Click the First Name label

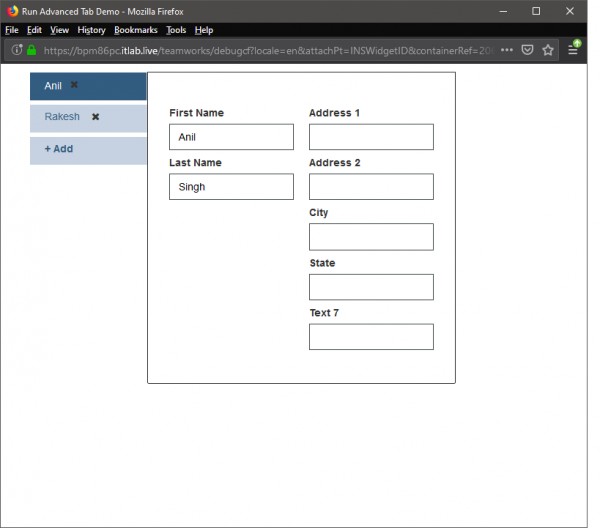tap(197, 113)
